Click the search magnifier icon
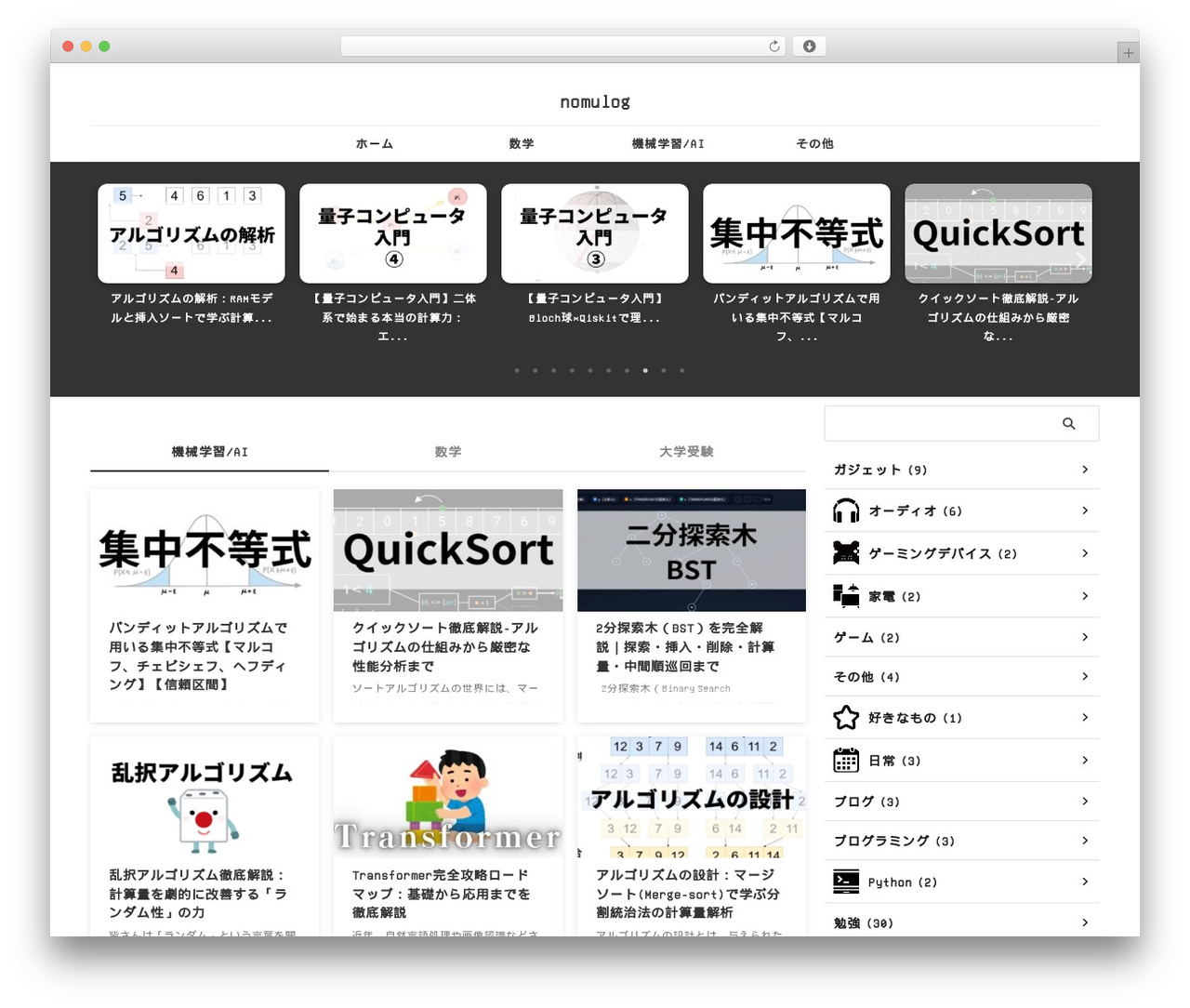Image resolution: width=1190 pixels, height=1008 pixels. click(1068, 423)
